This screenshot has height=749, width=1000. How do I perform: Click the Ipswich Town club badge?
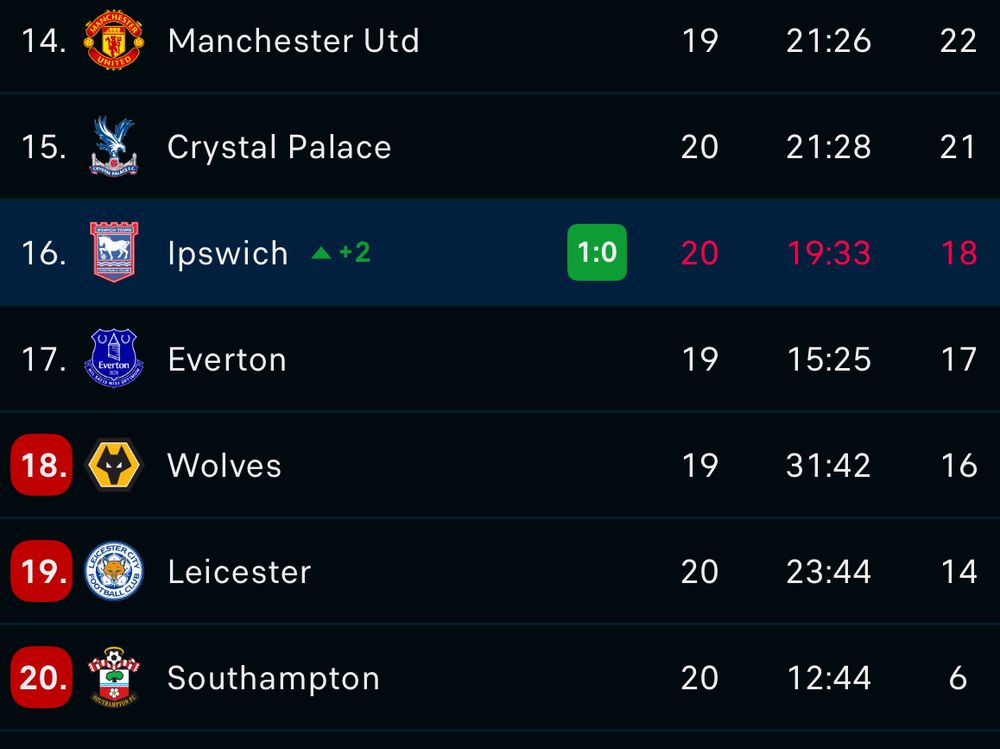(114, 253)
